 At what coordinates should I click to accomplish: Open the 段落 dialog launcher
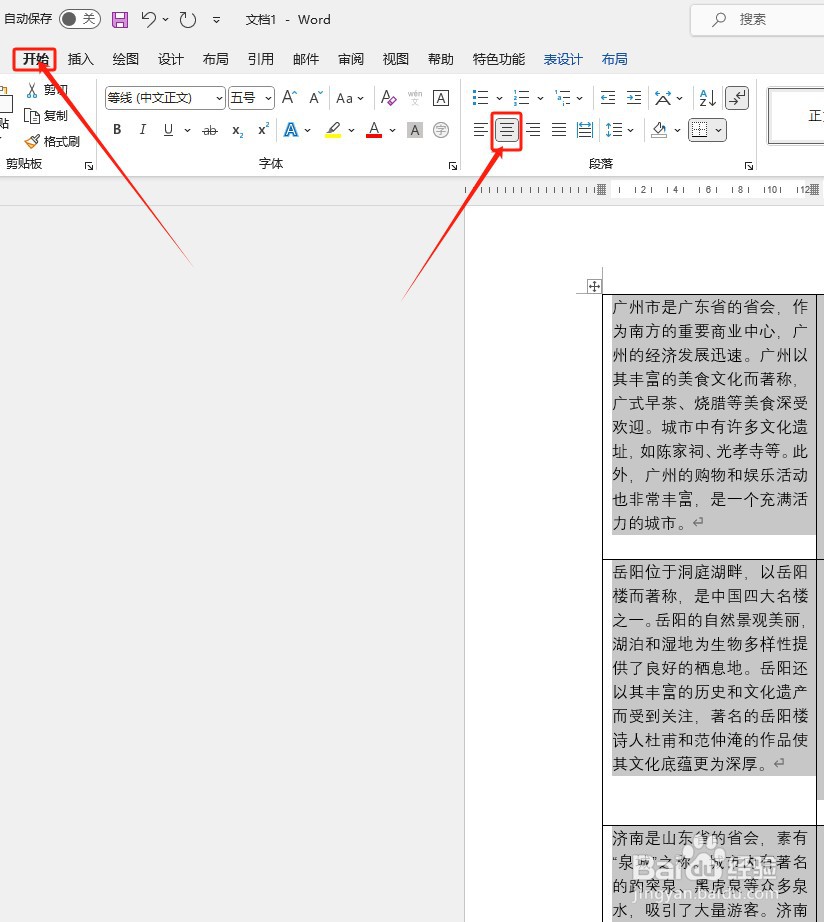[x=749, y=164]
